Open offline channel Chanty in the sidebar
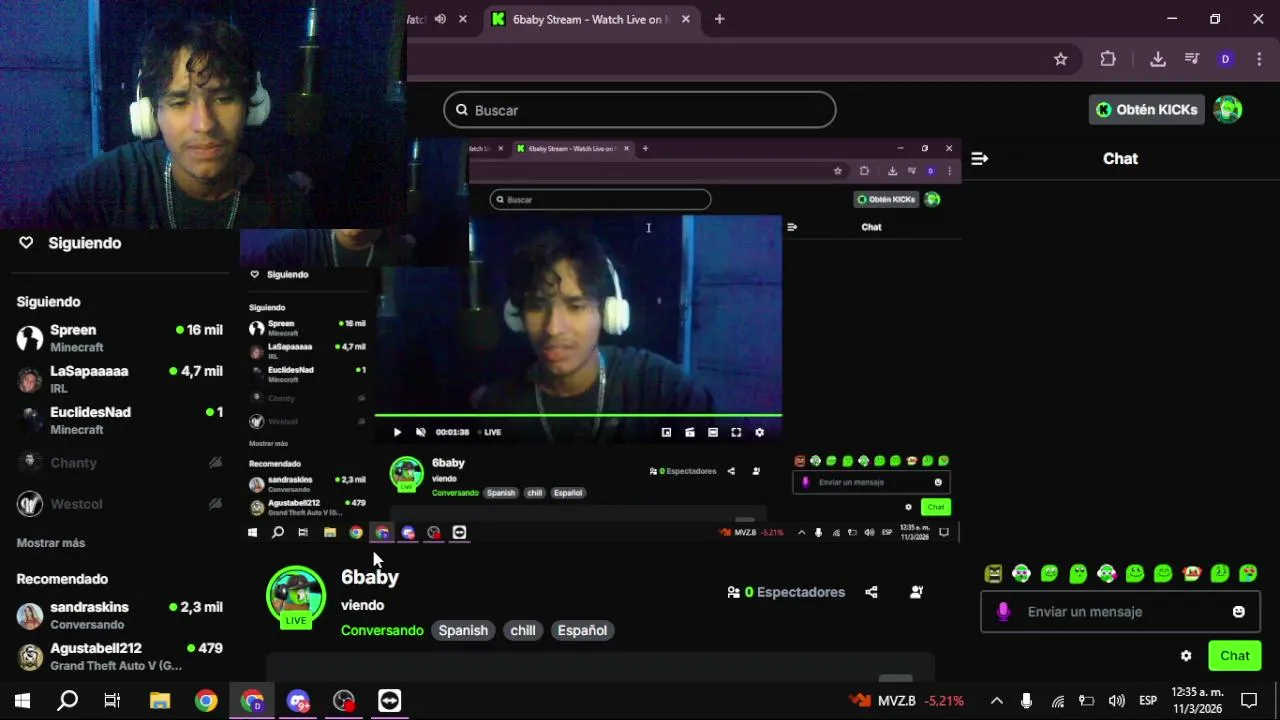Screen dimensions: 1280x720 point(120,462)
